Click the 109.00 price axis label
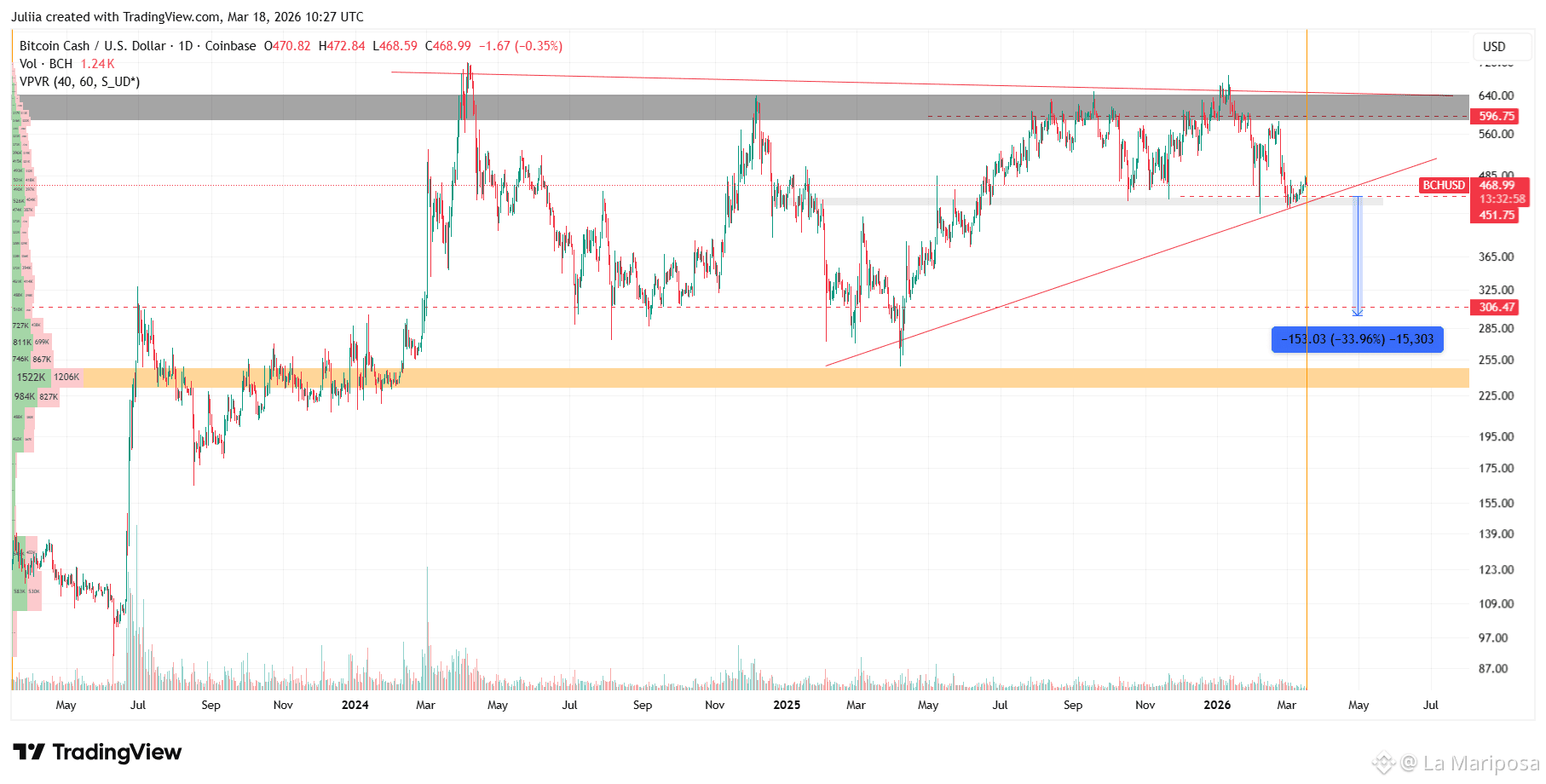This screenshot has height=784, width=1546. click(1497, 603)
